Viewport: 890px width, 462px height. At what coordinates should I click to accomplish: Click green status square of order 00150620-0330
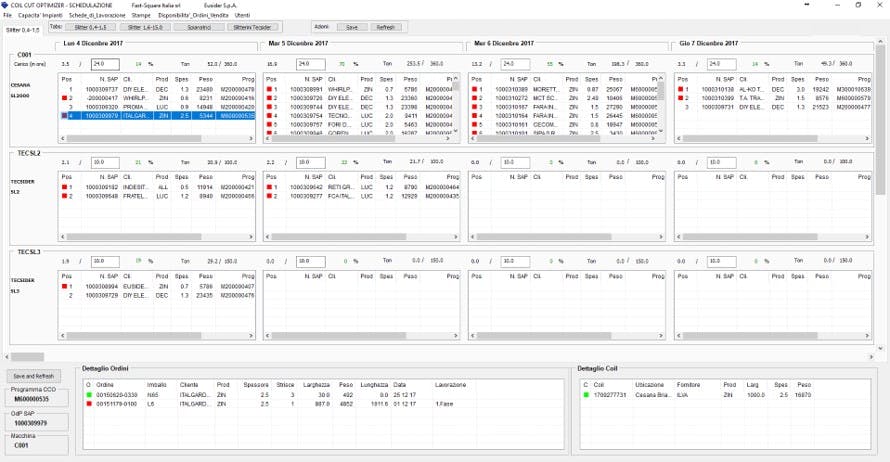pyautogui.click(x=89, y=394)
